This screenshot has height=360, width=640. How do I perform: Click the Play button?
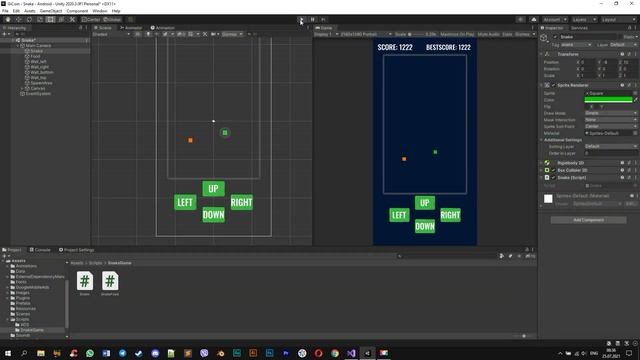pyautogui.click(x=302, y=20)
